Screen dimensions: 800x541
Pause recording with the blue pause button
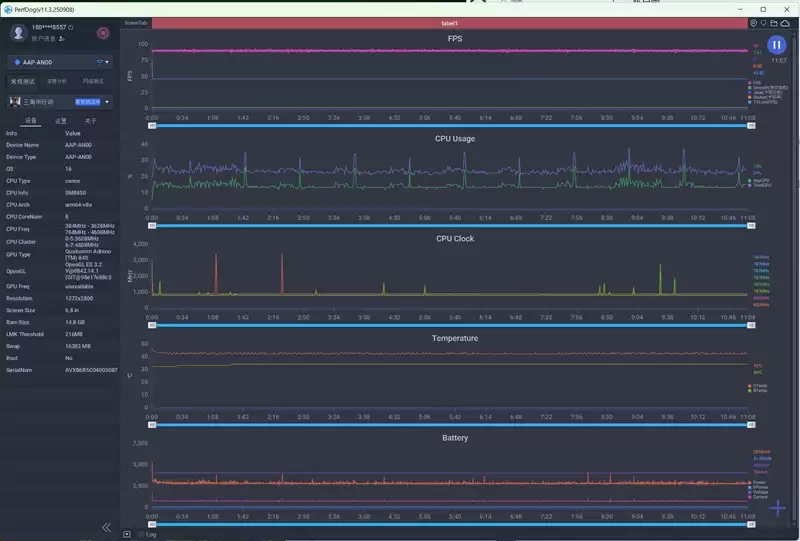click(x=777, y=45)
